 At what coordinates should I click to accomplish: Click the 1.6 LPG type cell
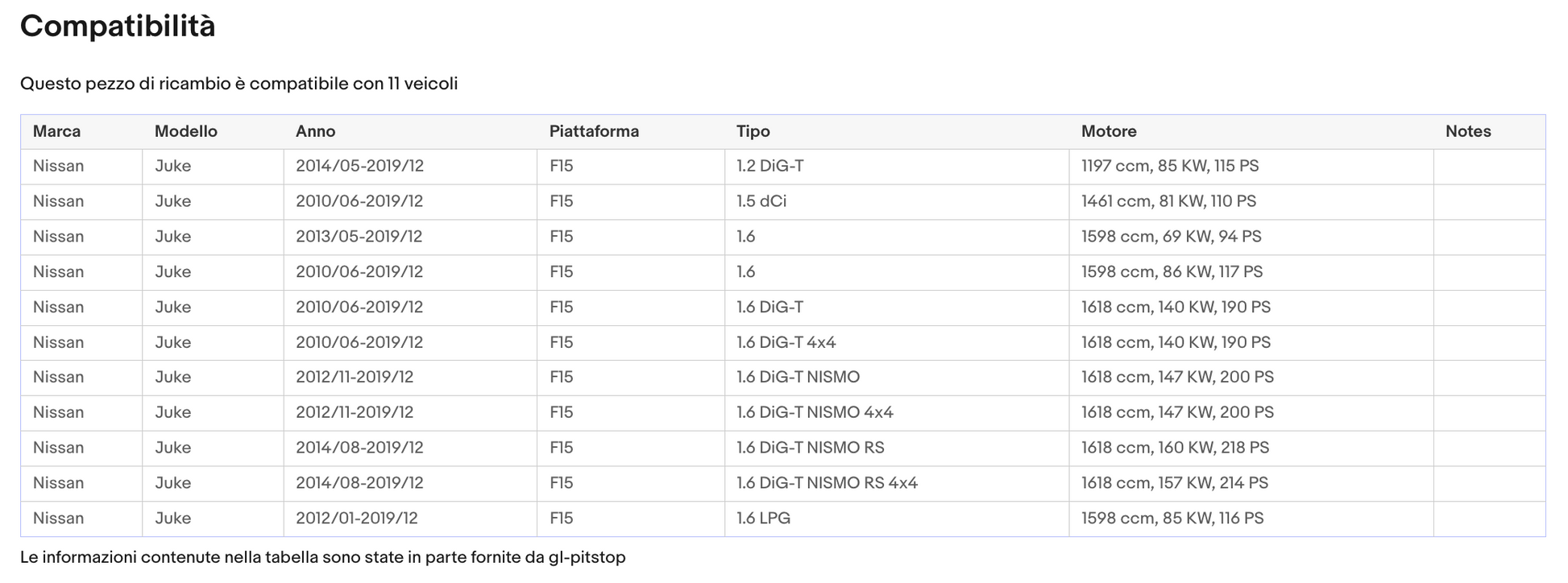[763, 518]
